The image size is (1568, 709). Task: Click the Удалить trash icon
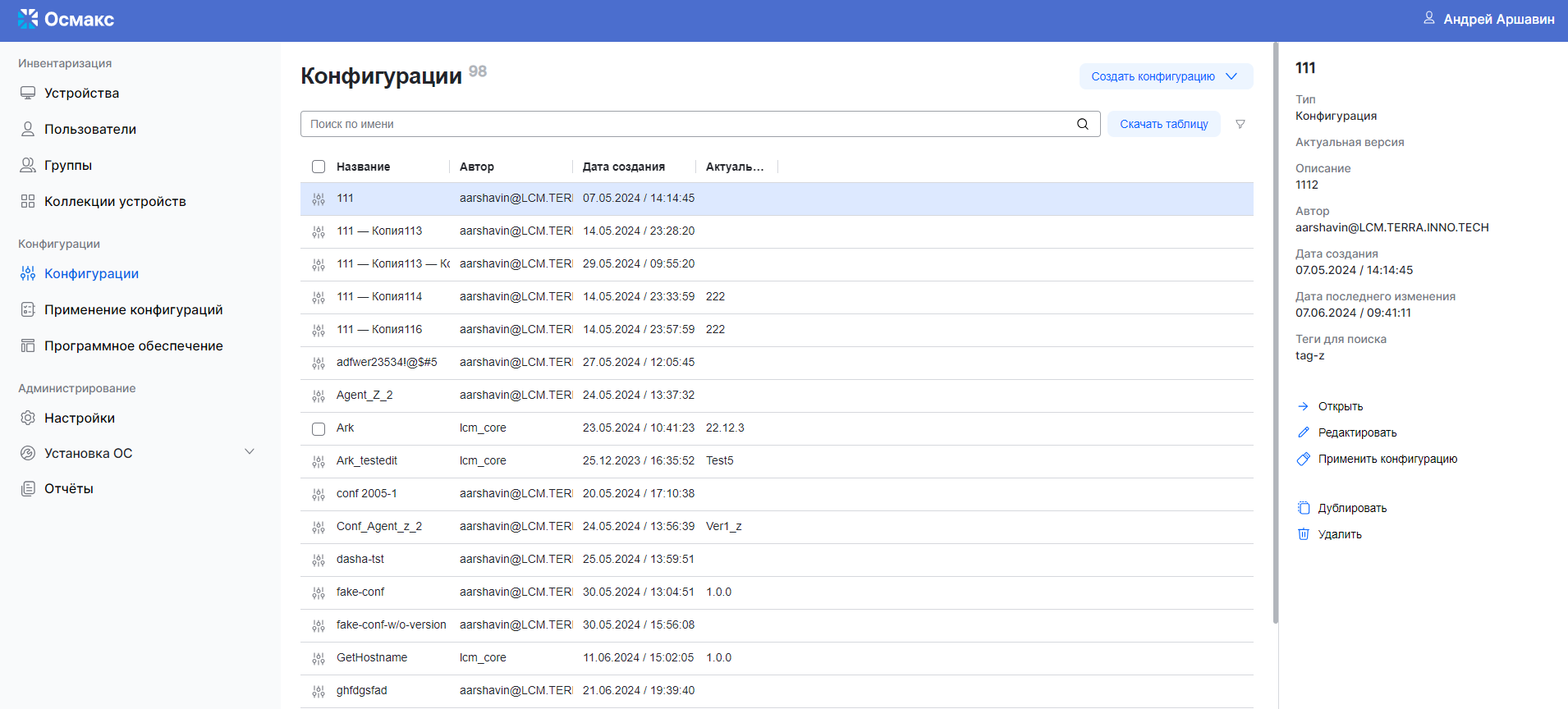(x=1303, y=534)
